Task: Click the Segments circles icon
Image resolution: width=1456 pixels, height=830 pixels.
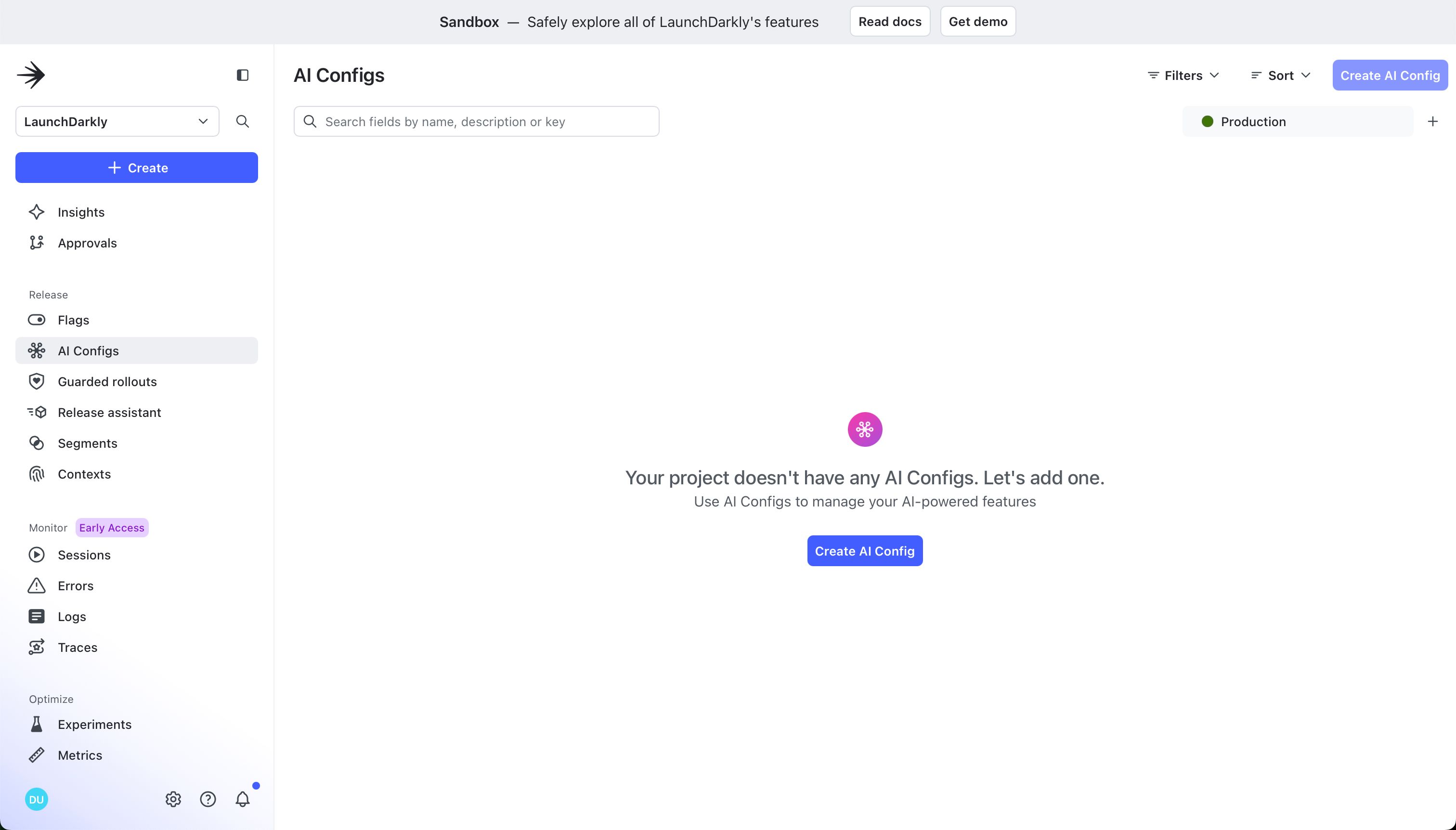Action: (x=37, y=443)
